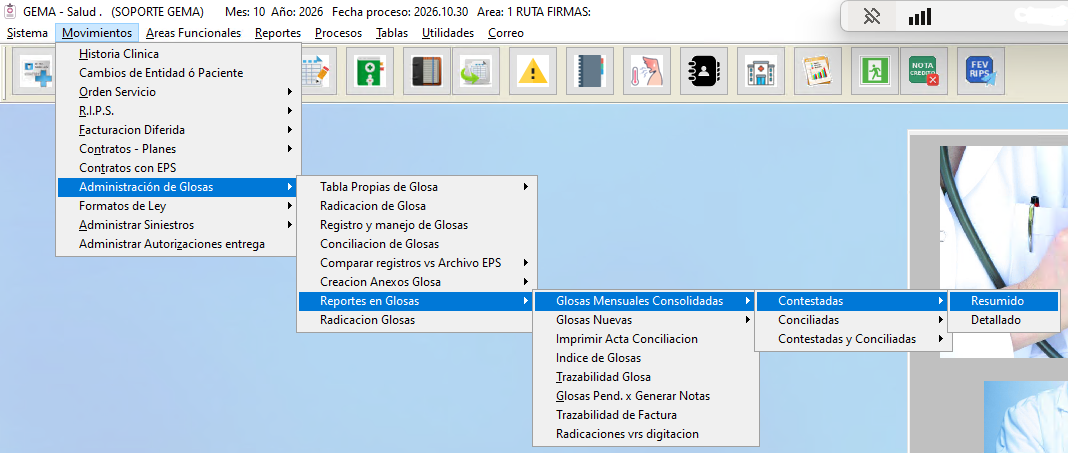
Task: Click the hospital building toolbar icon
Action: [760, 71]
